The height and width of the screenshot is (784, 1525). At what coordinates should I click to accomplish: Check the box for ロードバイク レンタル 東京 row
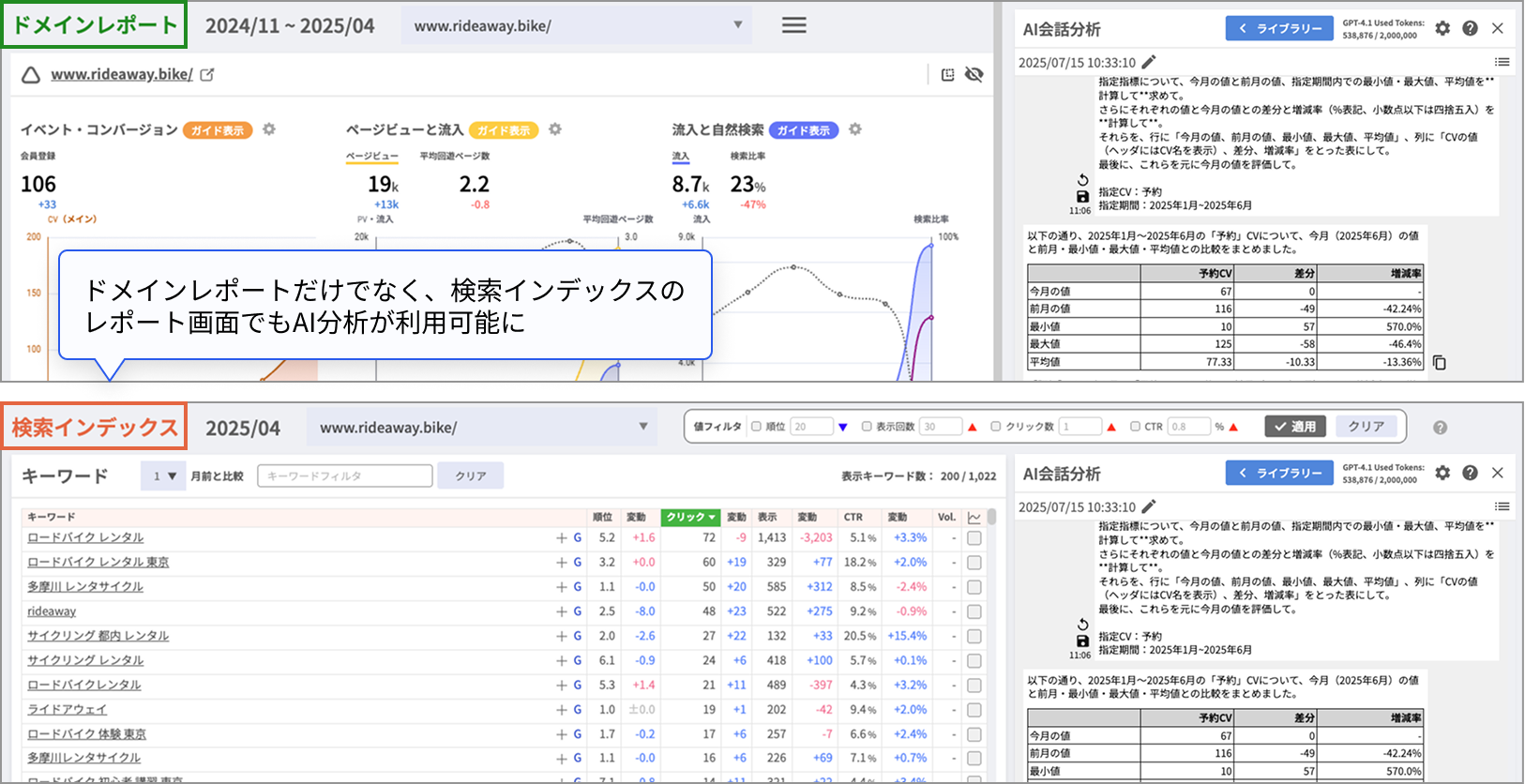click(974, 563)
